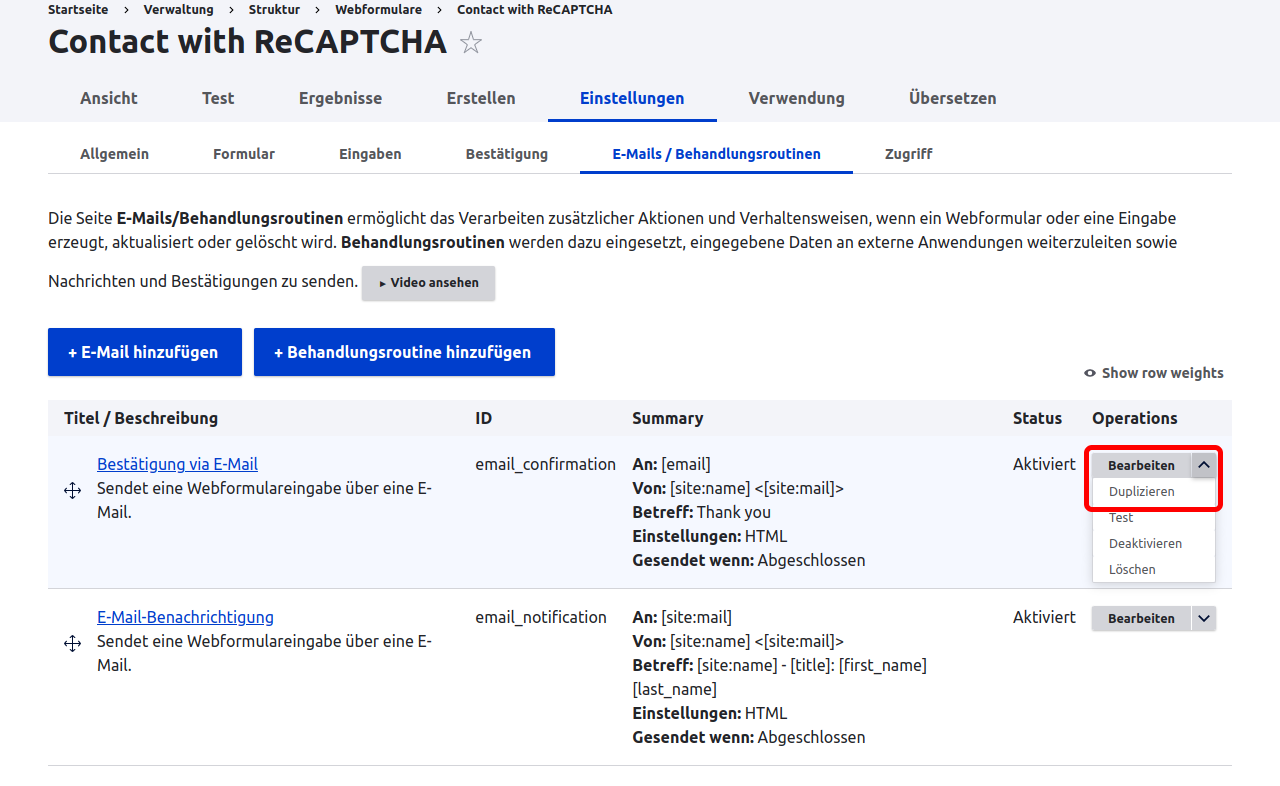1280x786 pixels.
Task: Switch to the Ansicht tab
Action: pyautogui.click(x=109, y=98)
